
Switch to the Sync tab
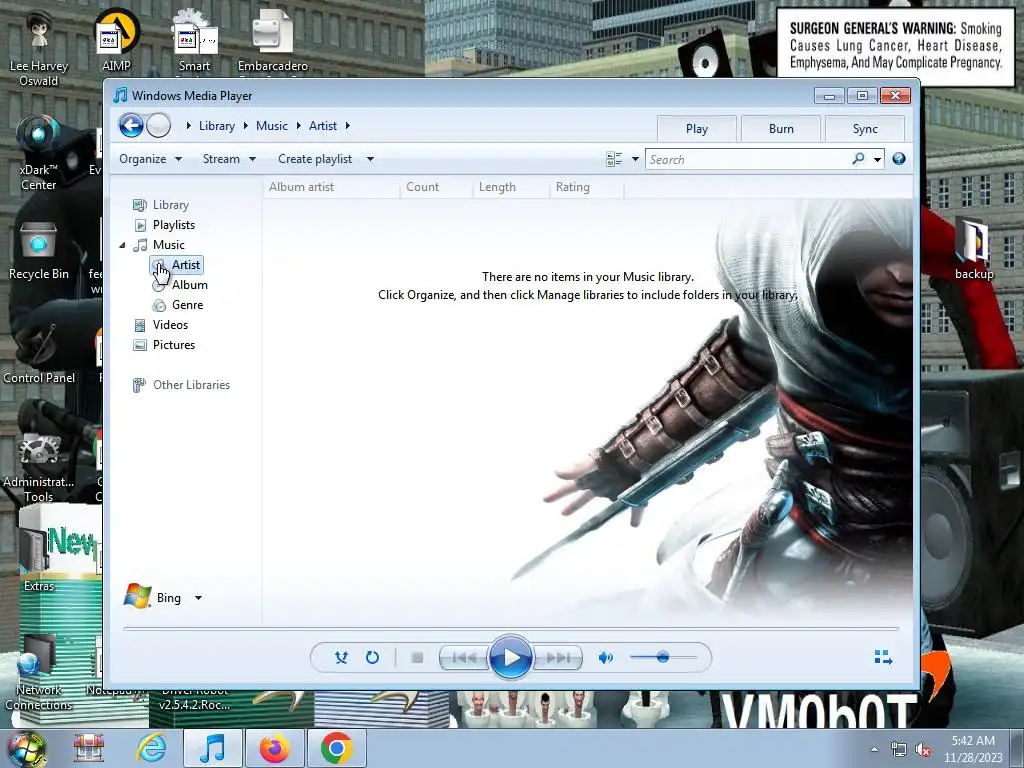coord(865,129)
